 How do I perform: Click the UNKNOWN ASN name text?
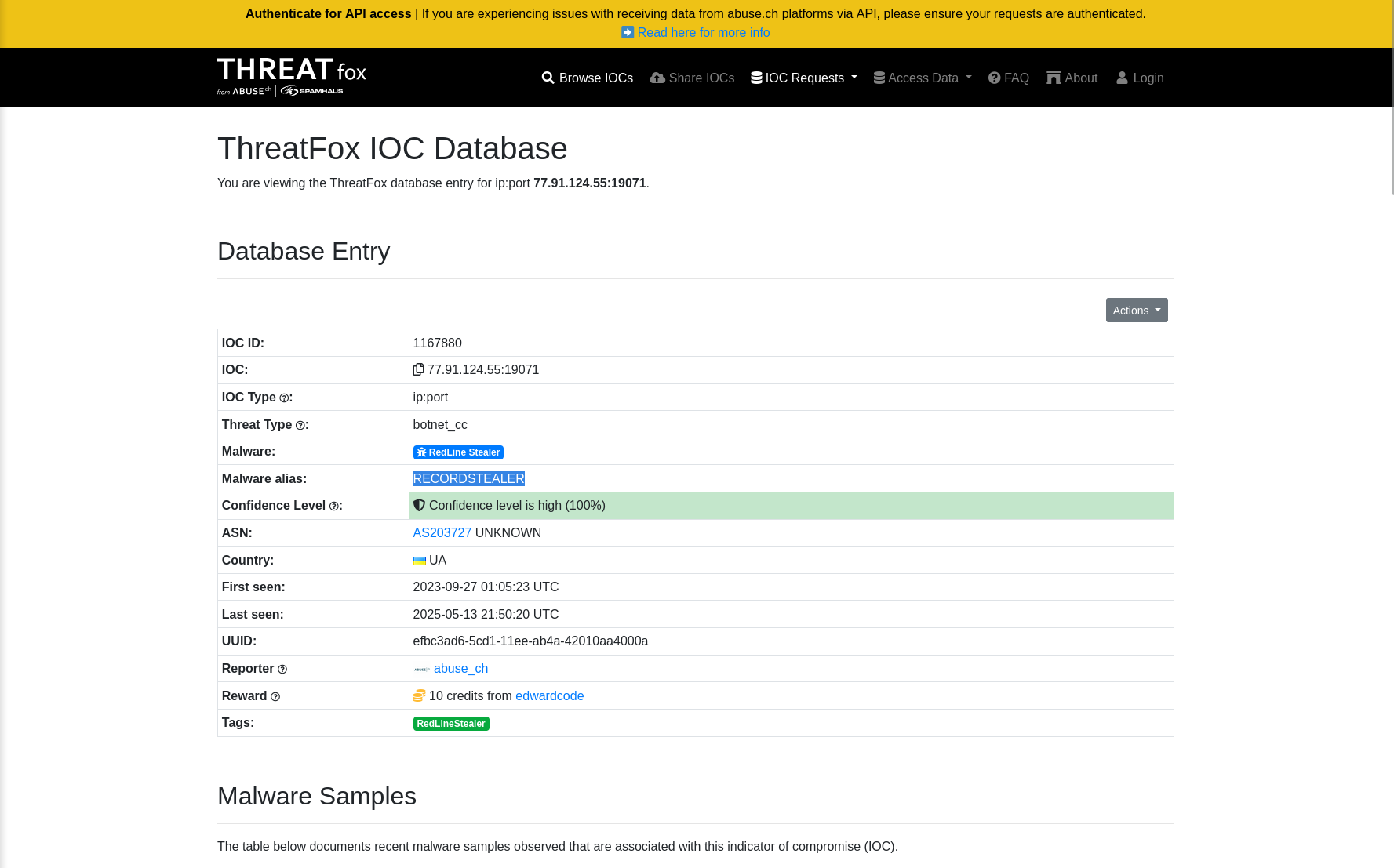(508, 532)
